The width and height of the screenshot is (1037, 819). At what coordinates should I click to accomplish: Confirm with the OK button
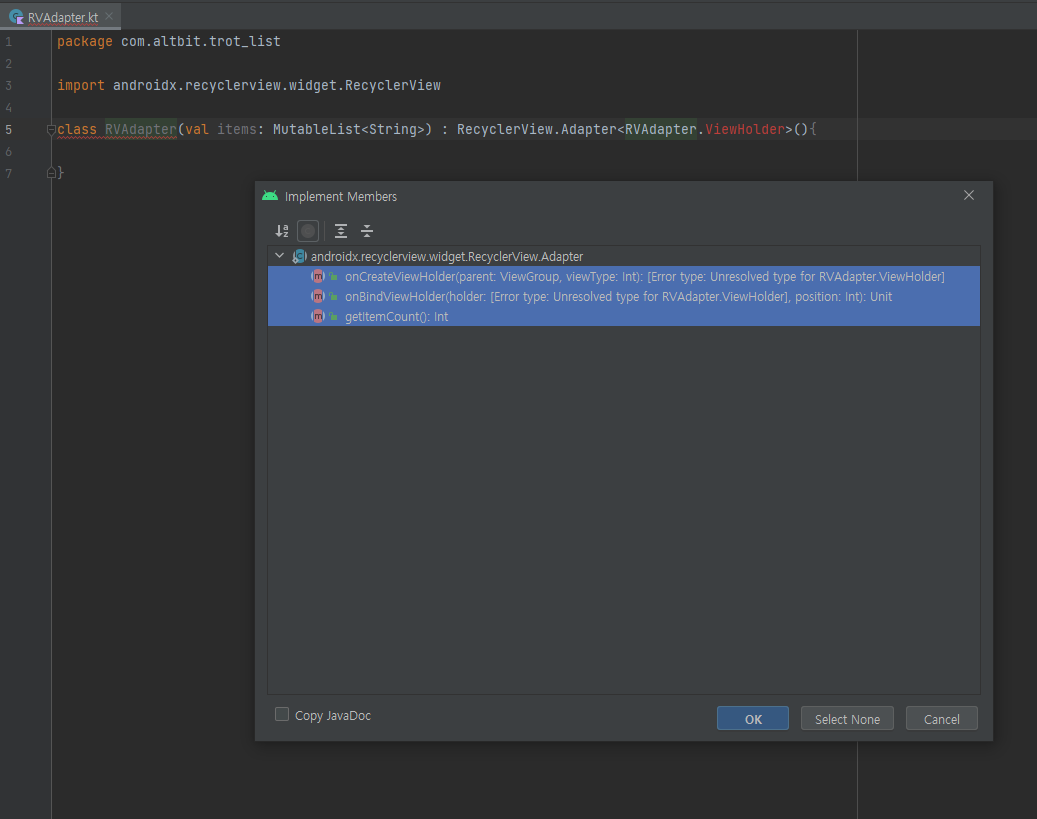click(753, 718)
